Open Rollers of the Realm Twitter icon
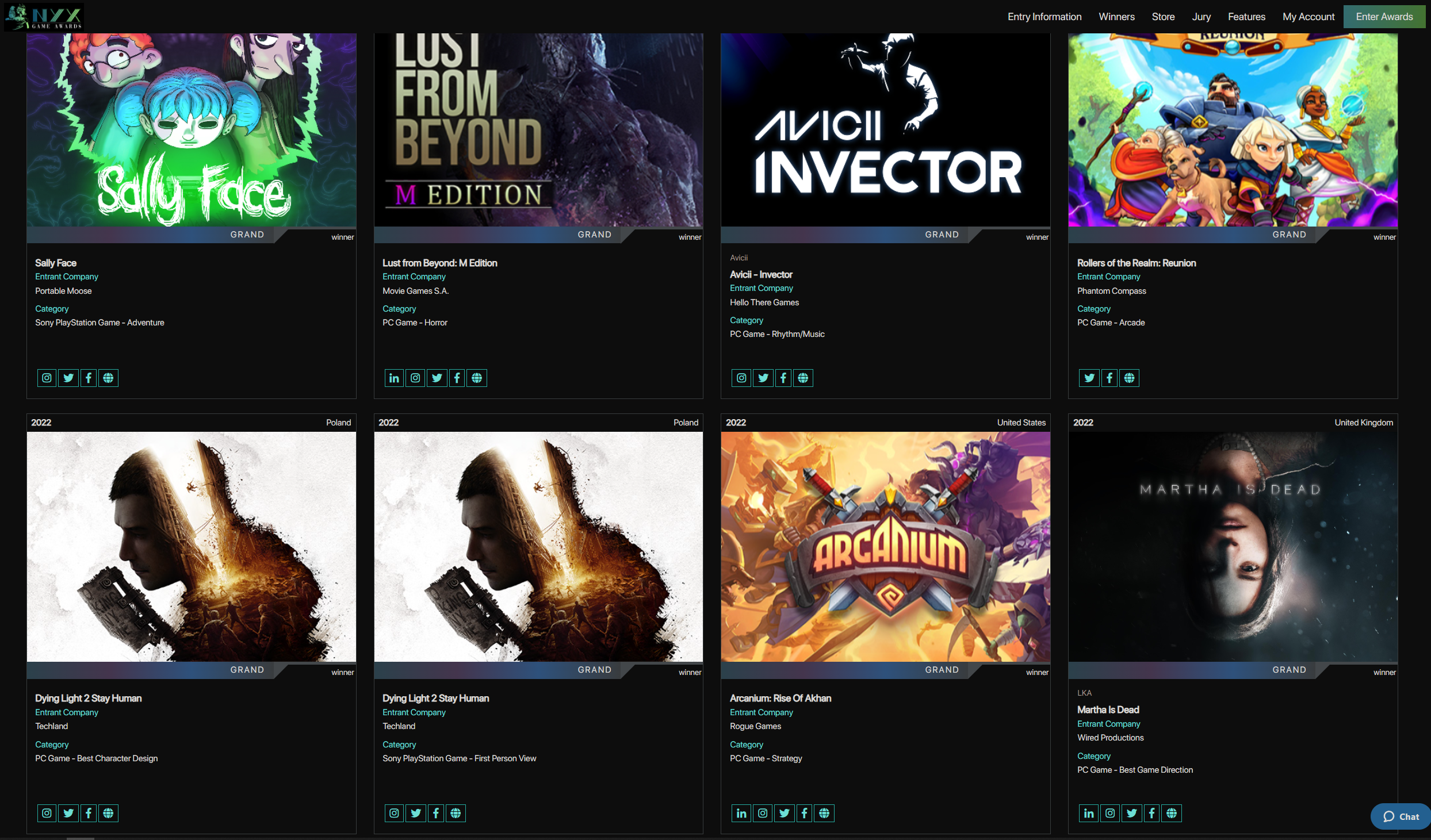The image size is (1431, 840). point(1089,378)
